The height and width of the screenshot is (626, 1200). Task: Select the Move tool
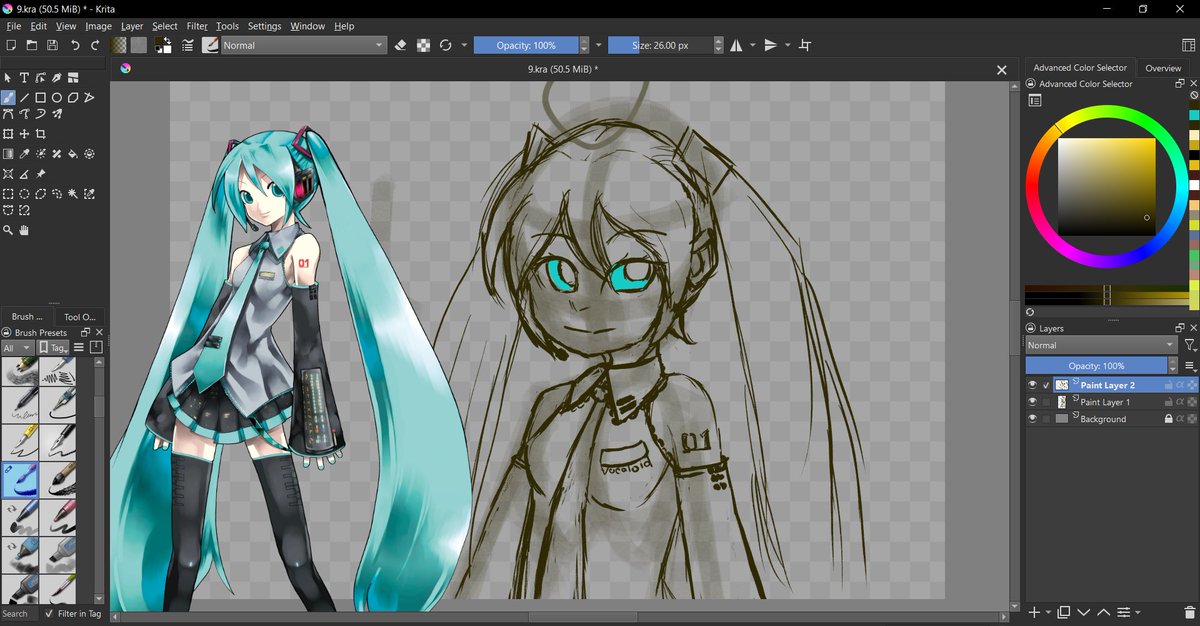[x=24, y=133]
